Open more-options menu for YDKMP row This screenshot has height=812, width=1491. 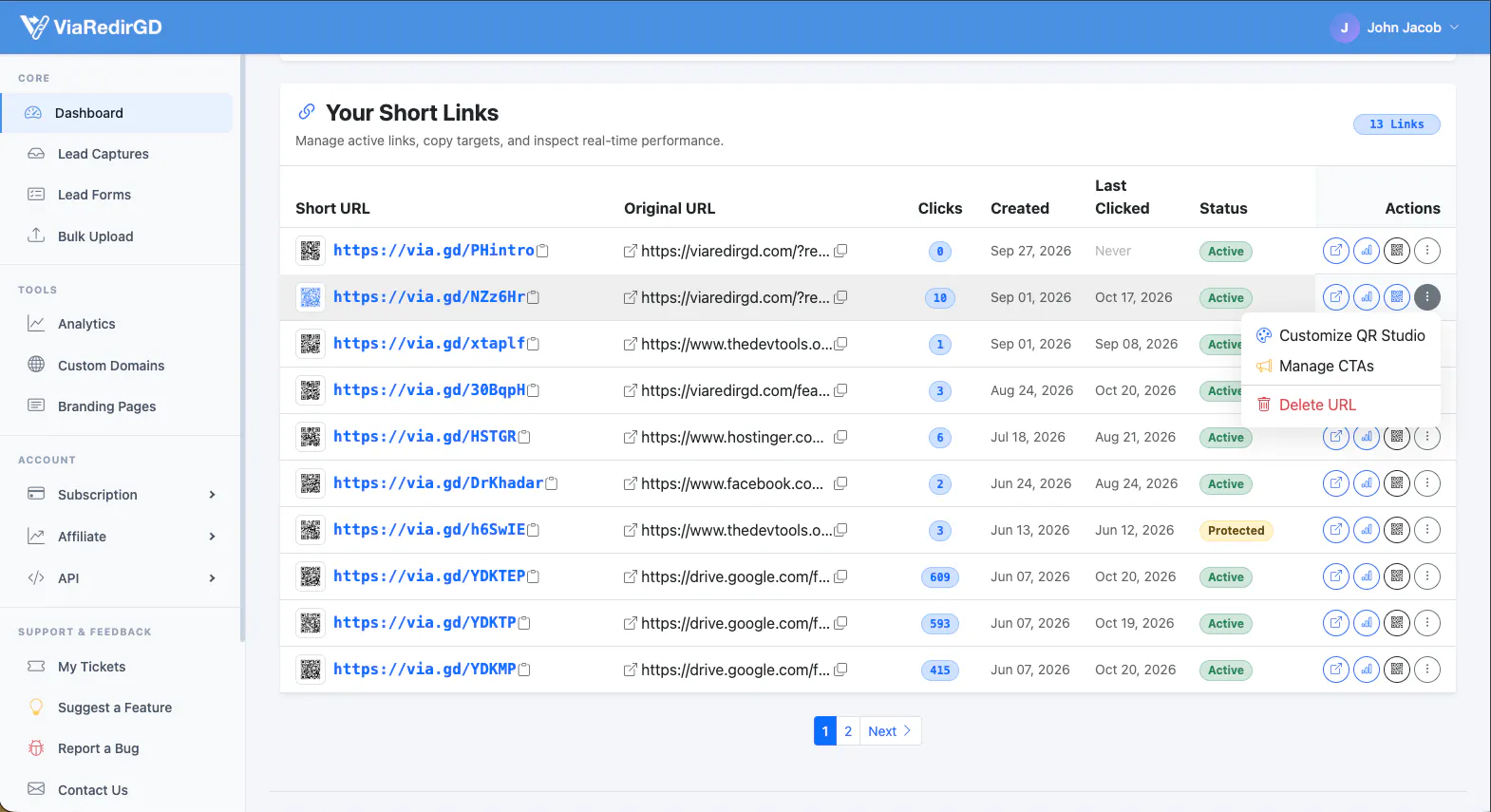[x=1427, y=670]
